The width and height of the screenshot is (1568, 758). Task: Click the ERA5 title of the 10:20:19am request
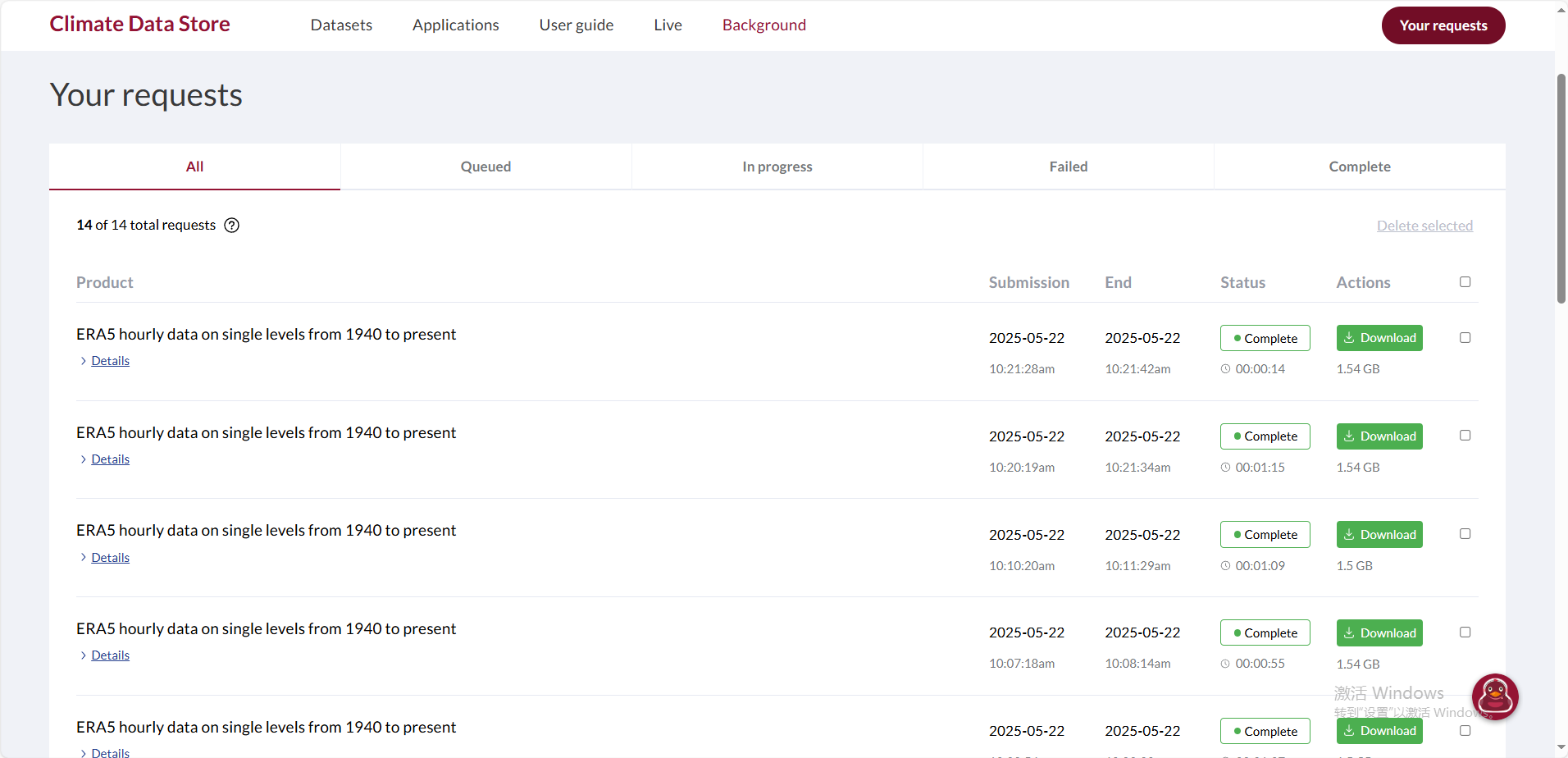[x=266, y=433]
